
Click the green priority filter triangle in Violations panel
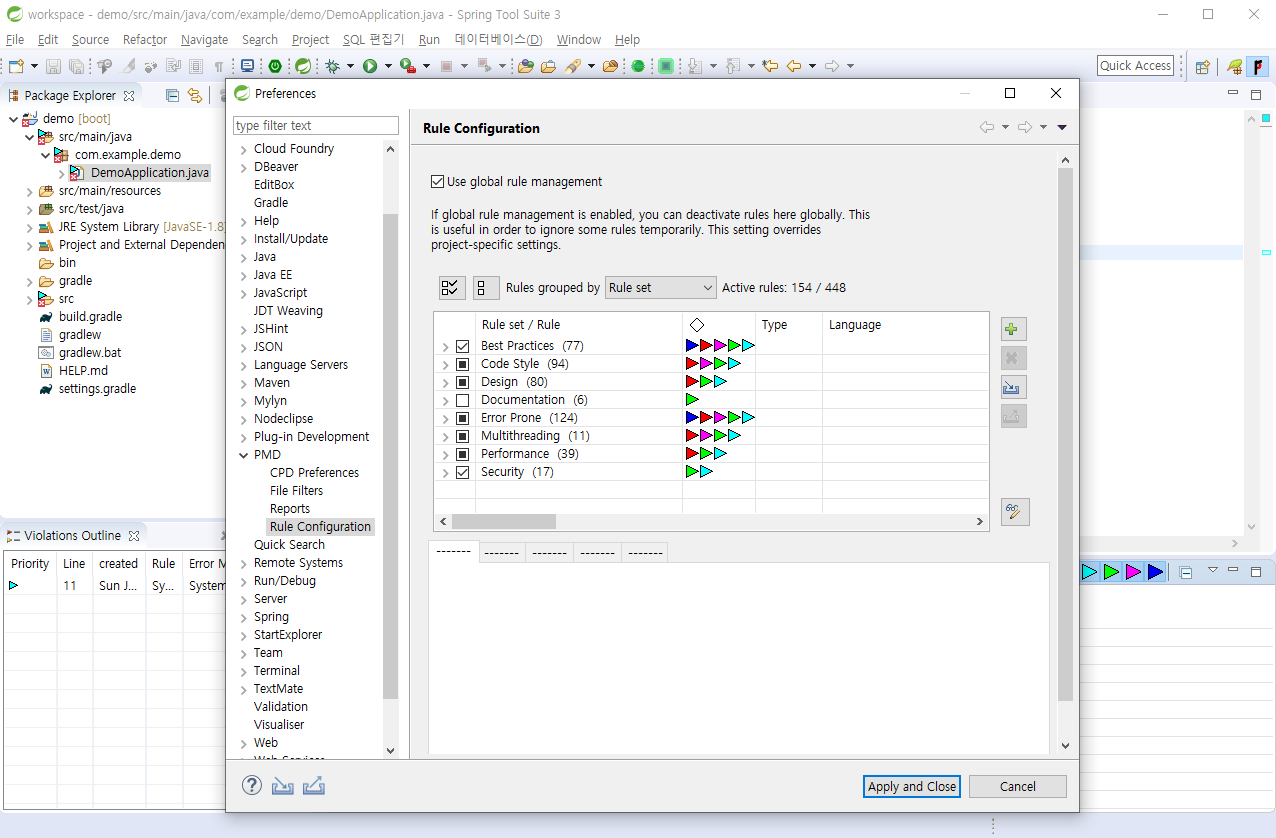click(x=1111, y=572)
